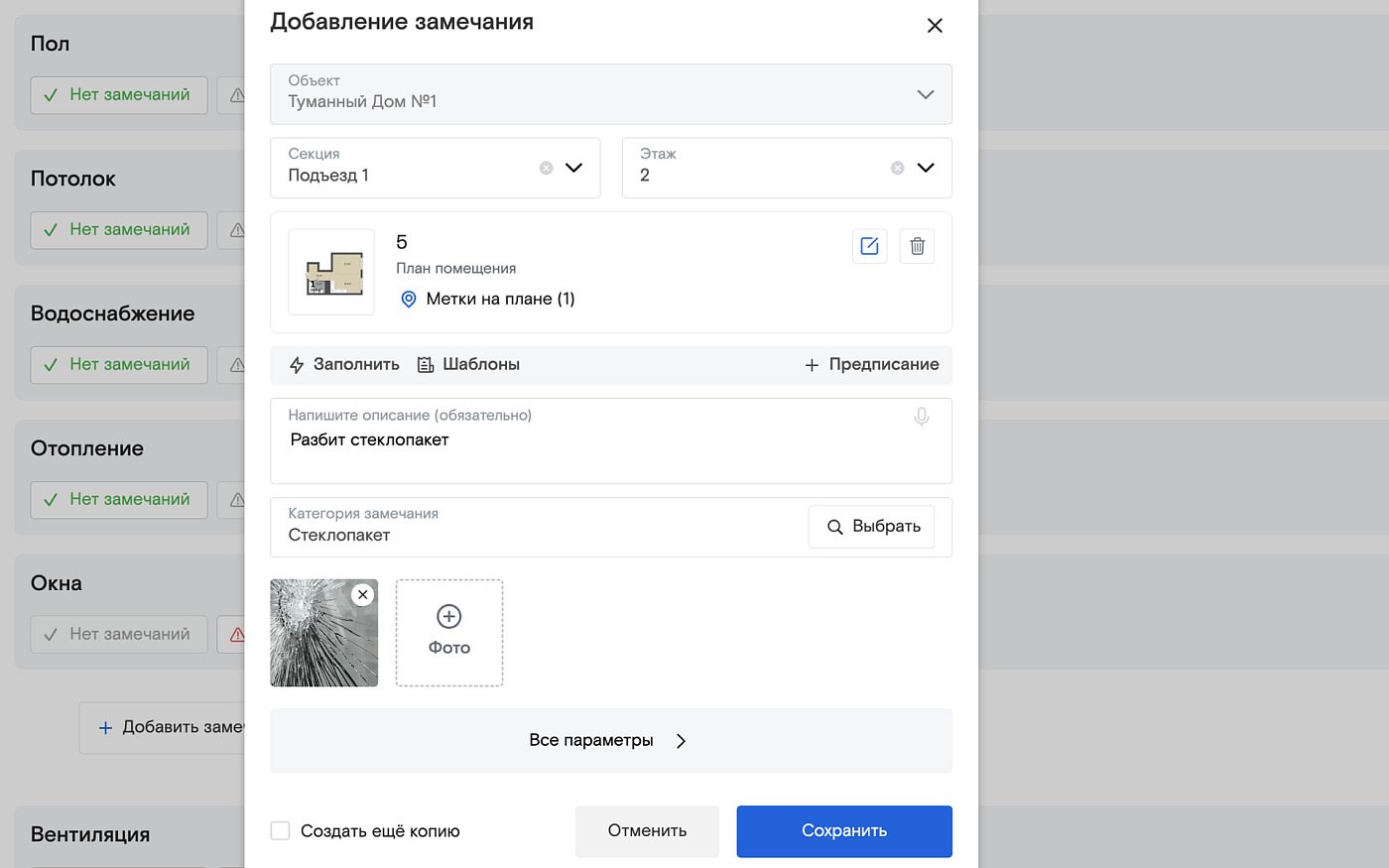
Task: Open the Этаж dropdown arrow
Action: [x=925, y=168]
